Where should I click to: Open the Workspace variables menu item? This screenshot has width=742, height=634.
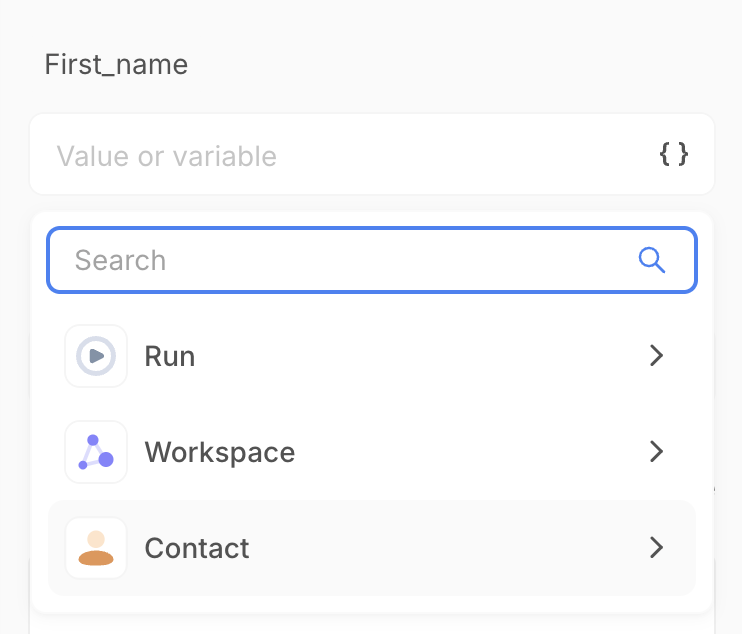pos(372,452)
